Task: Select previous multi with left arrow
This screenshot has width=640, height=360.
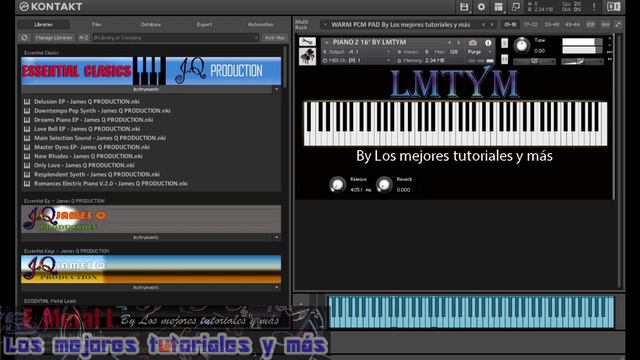Action: click(x=483, y=24)
